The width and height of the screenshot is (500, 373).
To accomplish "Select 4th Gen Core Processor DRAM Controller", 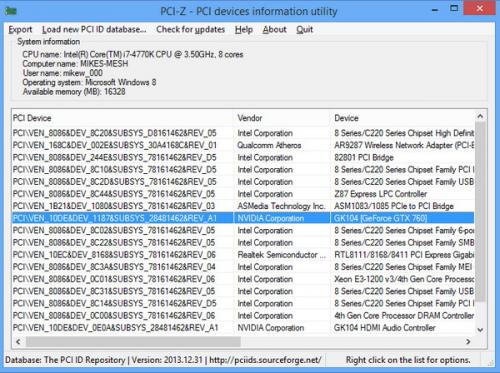I will pos(404,316).
